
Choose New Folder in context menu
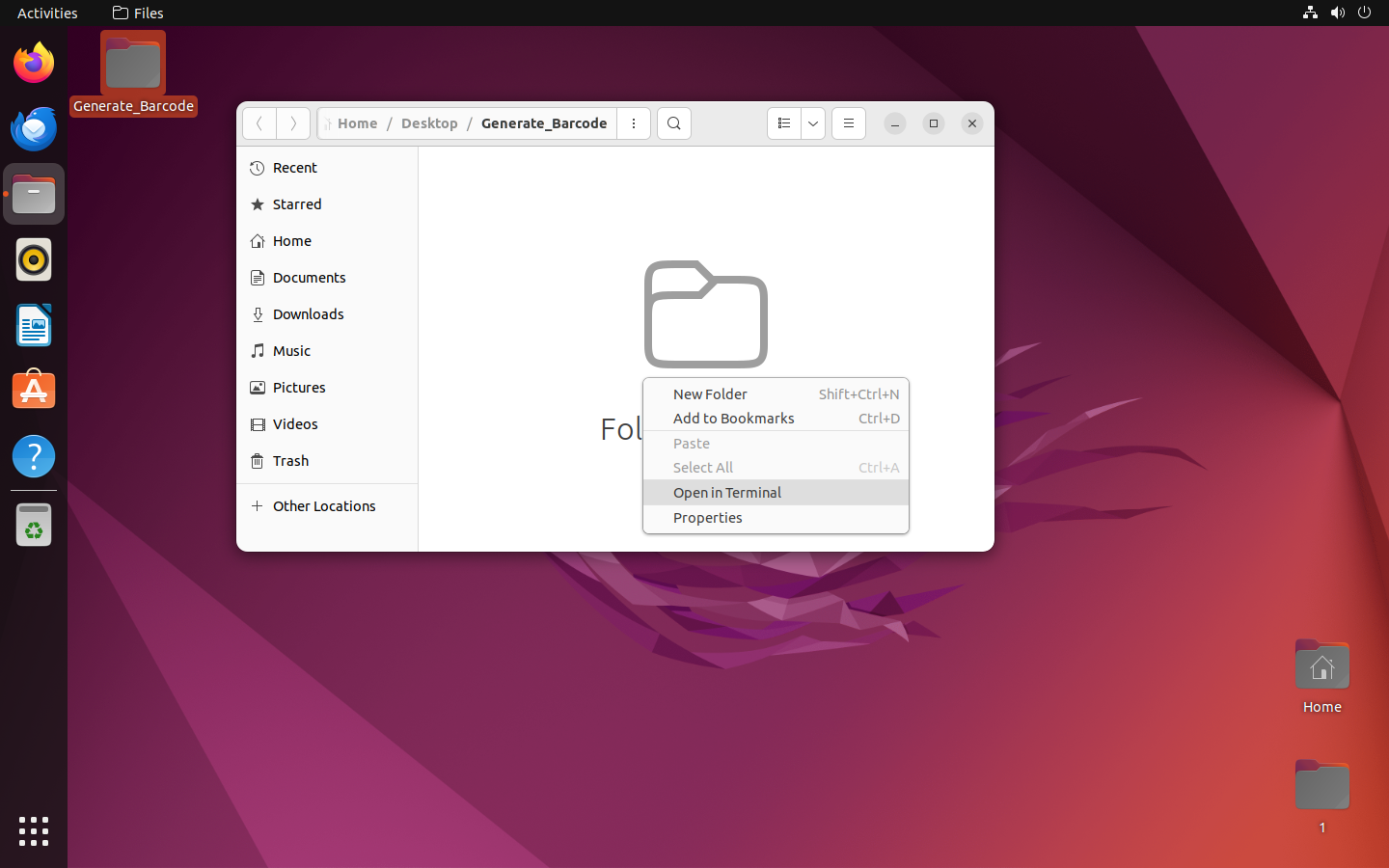710,394
